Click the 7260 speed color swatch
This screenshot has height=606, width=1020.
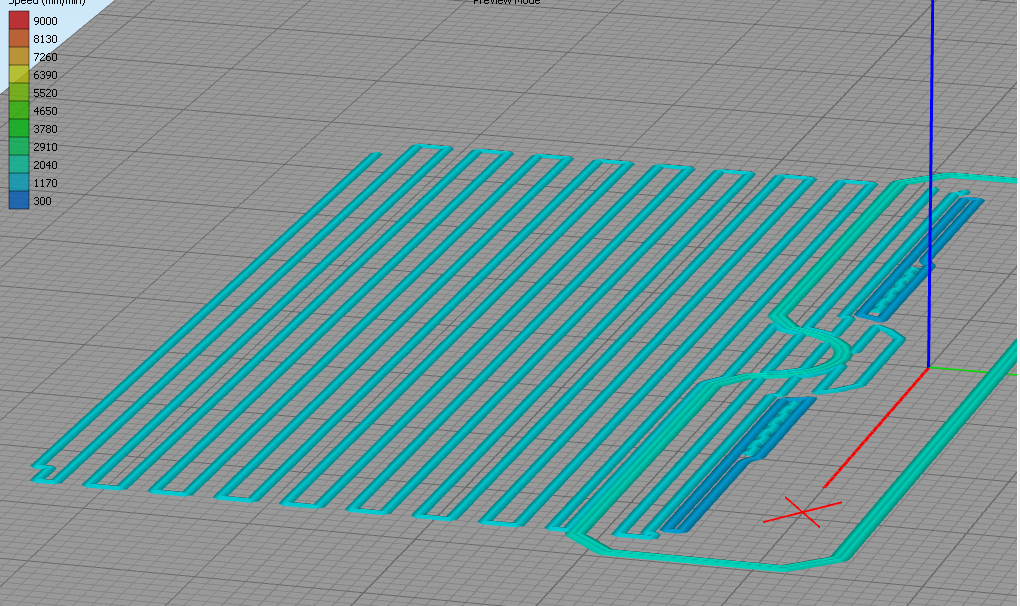[19, 57]
